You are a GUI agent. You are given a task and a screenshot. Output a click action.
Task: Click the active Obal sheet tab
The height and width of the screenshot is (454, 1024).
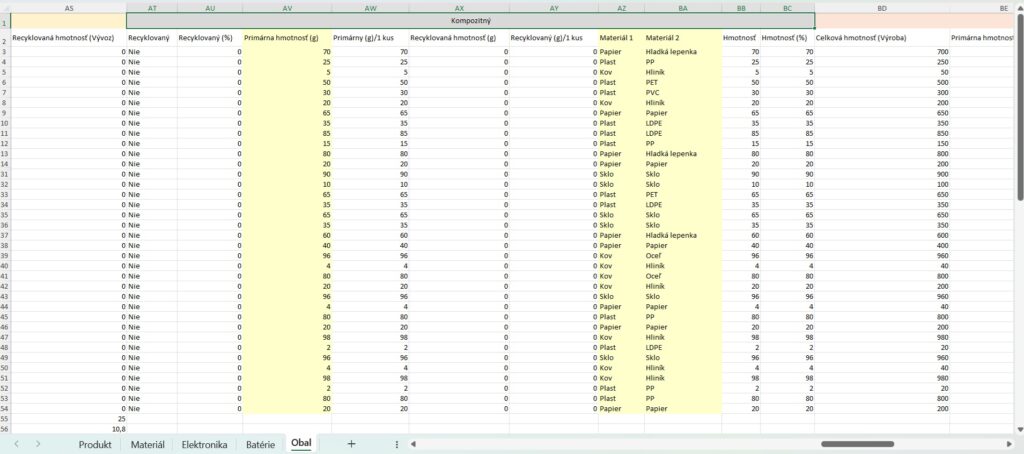click(x=302, y=444)
